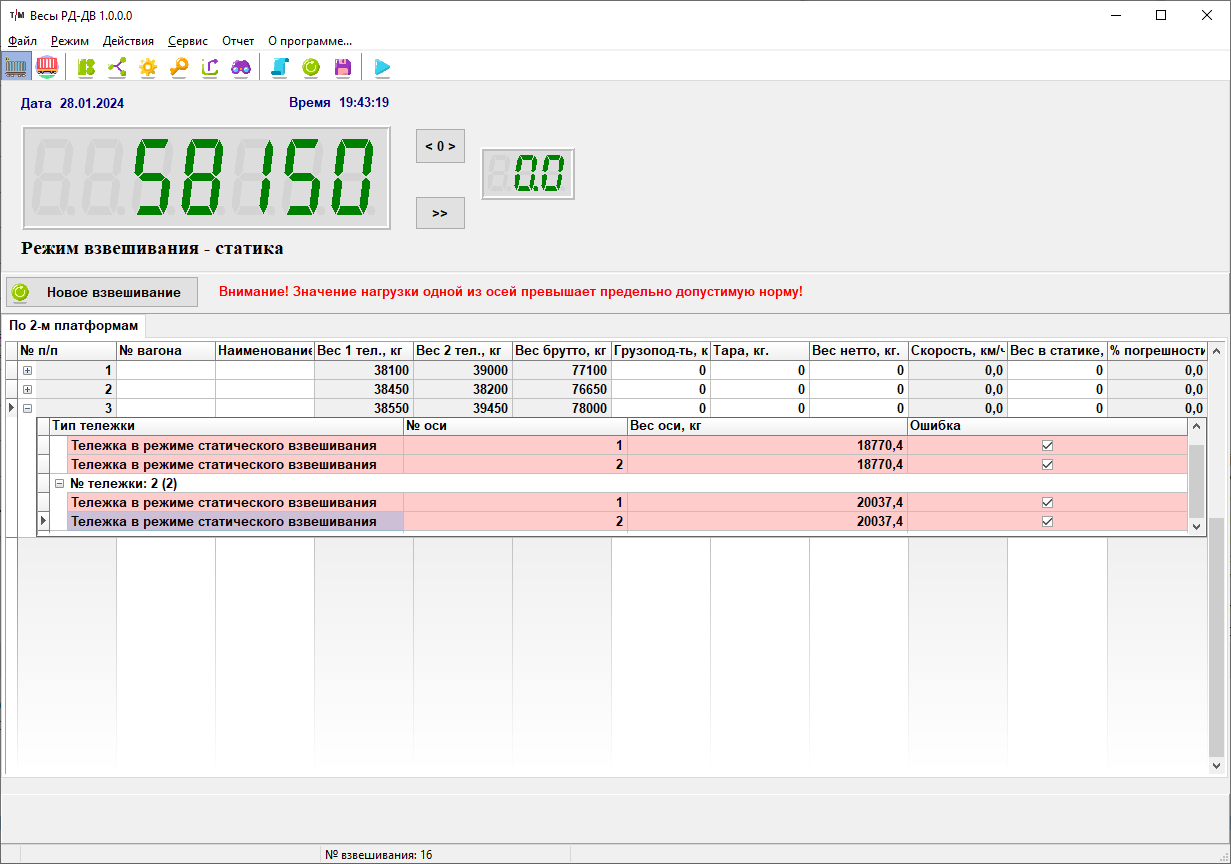
Task: Open the Сервис menu
Action: point(188,41)
